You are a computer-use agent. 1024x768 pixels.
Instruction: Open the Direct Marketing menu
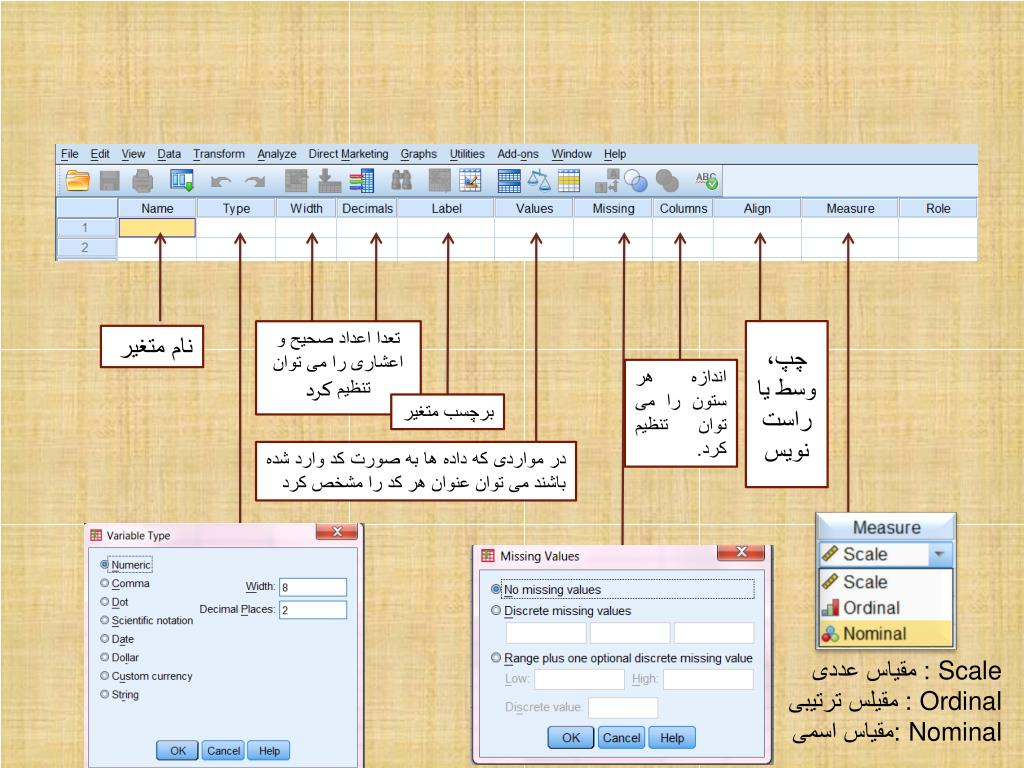point(348,154)
